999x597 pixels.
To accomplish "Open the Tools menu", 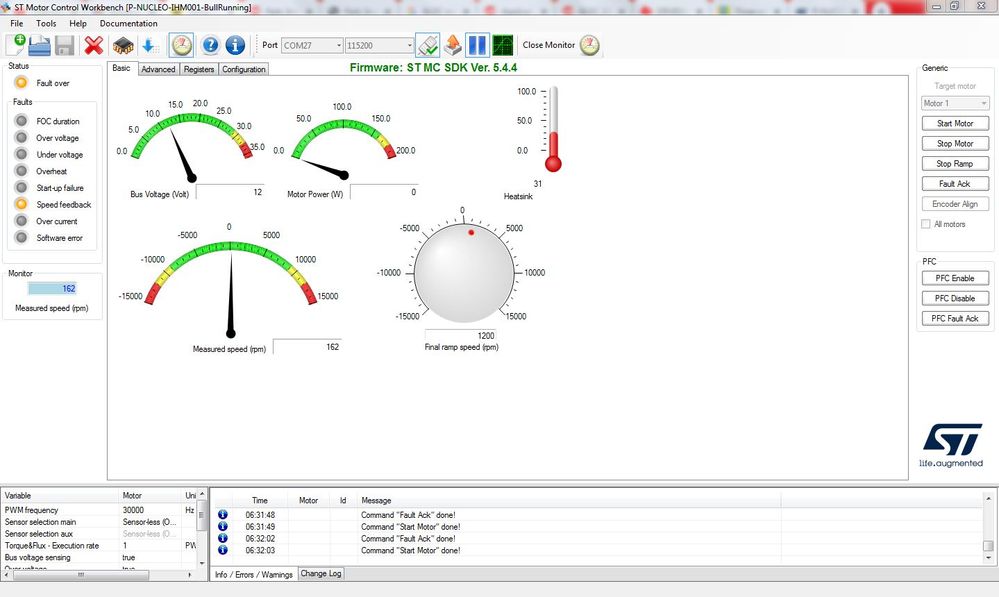I will tap(46, 23).
